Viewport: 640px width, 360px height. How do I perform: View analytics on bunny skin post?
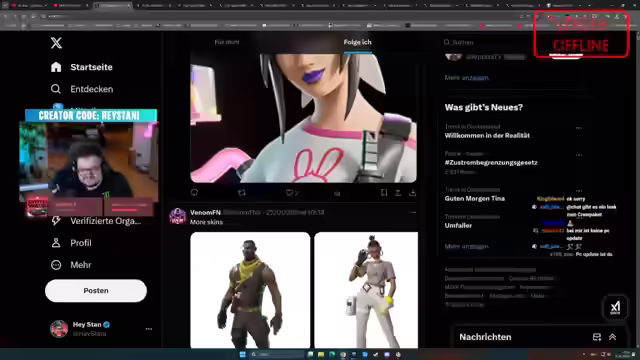coord(337,193)
